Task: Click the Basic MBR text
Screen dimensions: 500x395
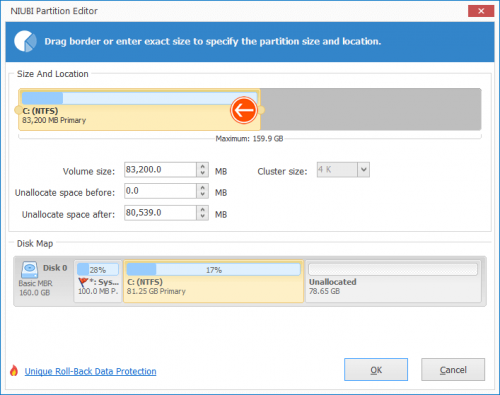Action: pos(35,283)
